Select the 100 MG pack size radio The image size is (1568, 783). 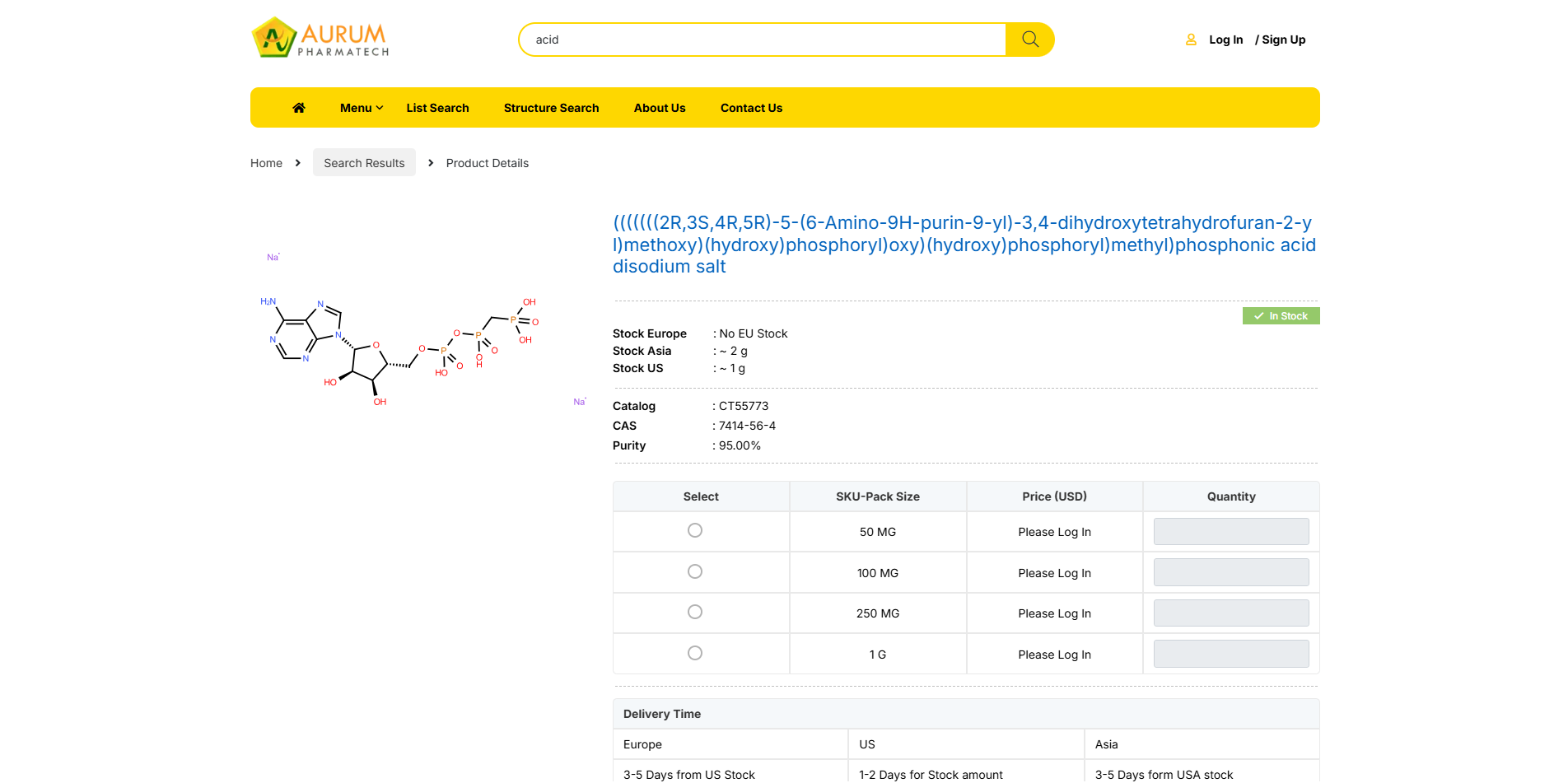point(695,571)
